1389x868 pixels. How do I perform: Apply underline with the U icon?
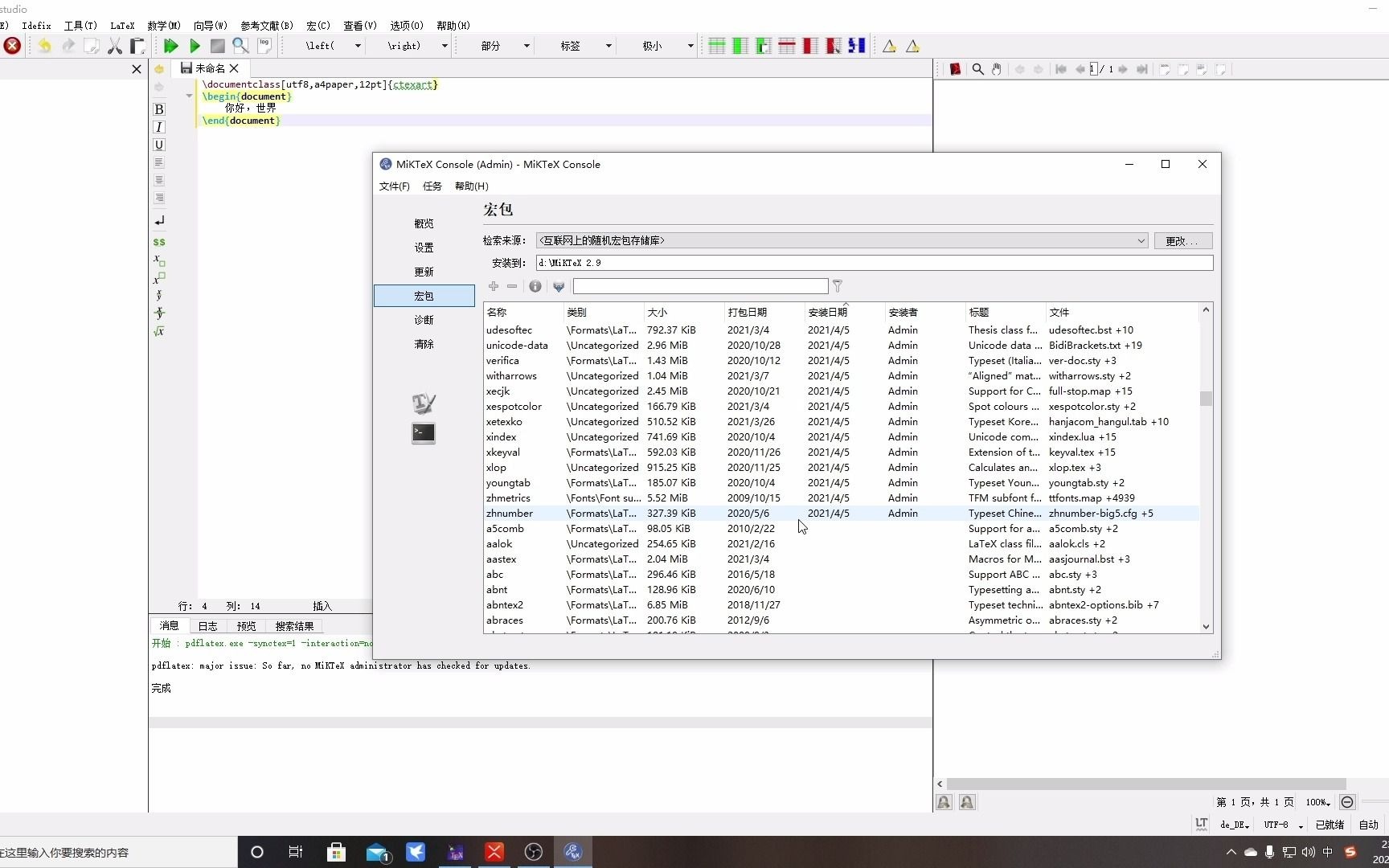click(x=159, y=145)
